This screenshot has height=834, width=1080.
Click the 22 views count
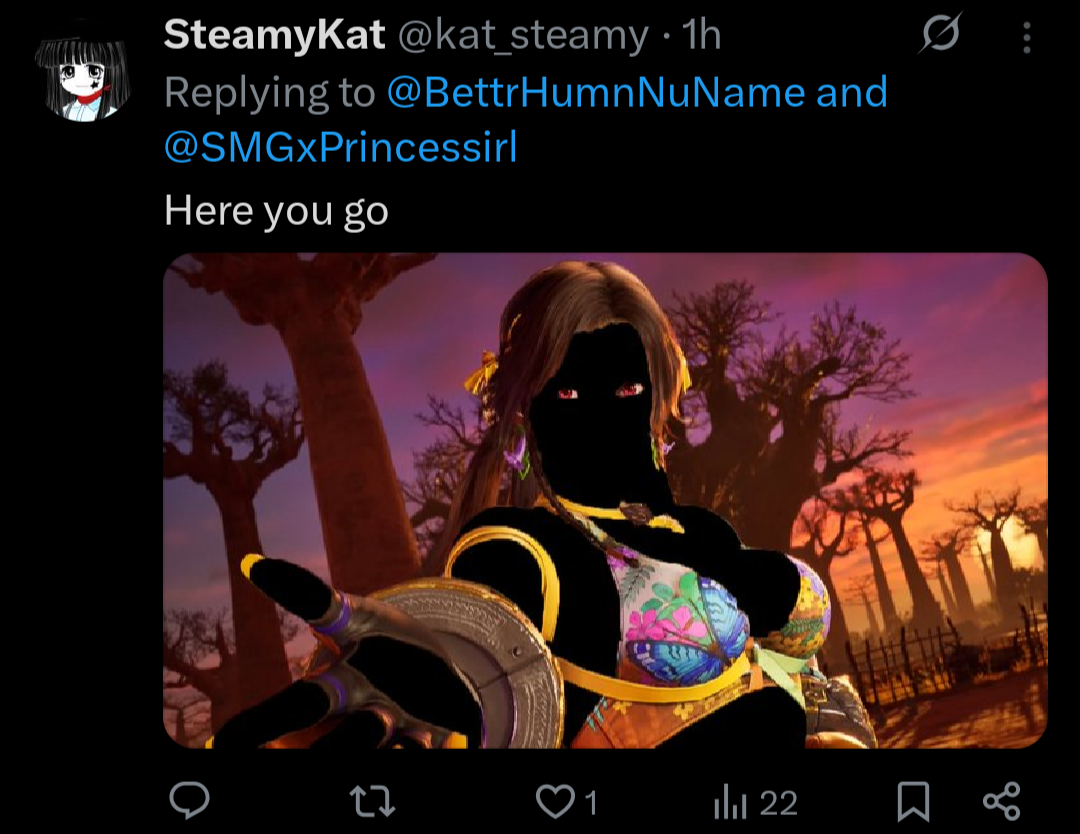(778, 803)
